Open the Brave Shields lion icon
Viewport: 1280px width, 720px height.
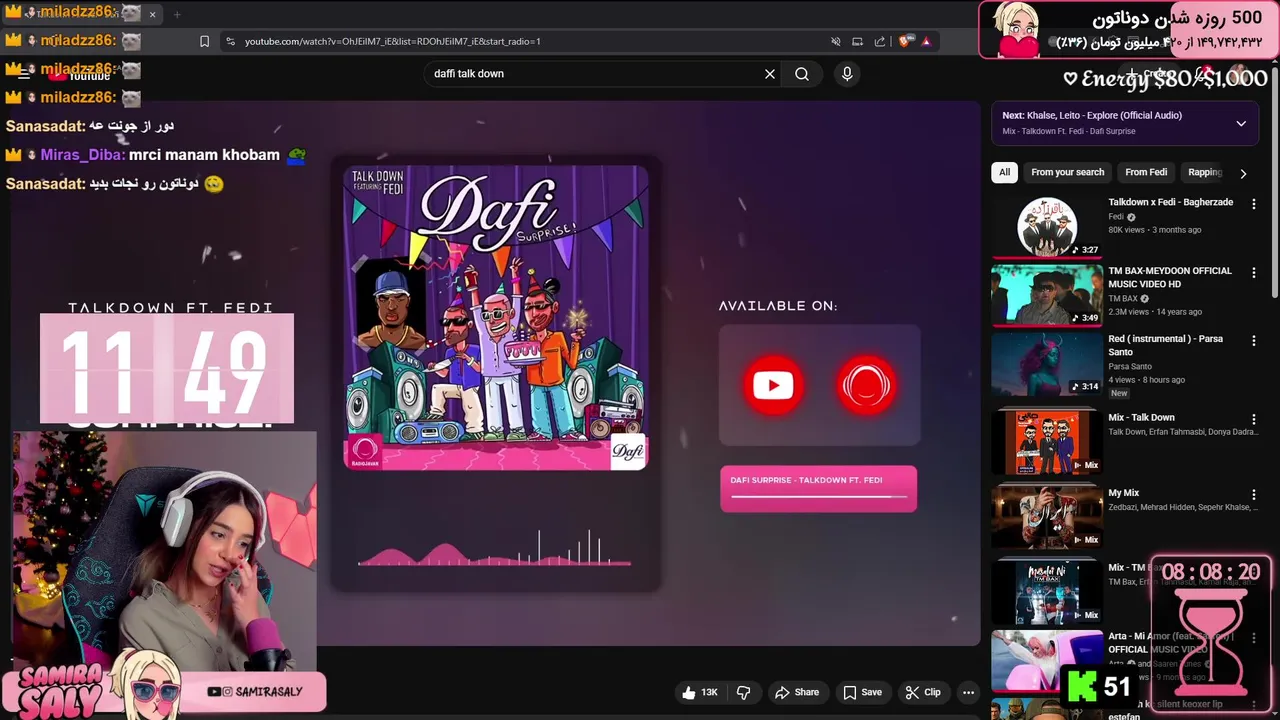coord(905,41)
